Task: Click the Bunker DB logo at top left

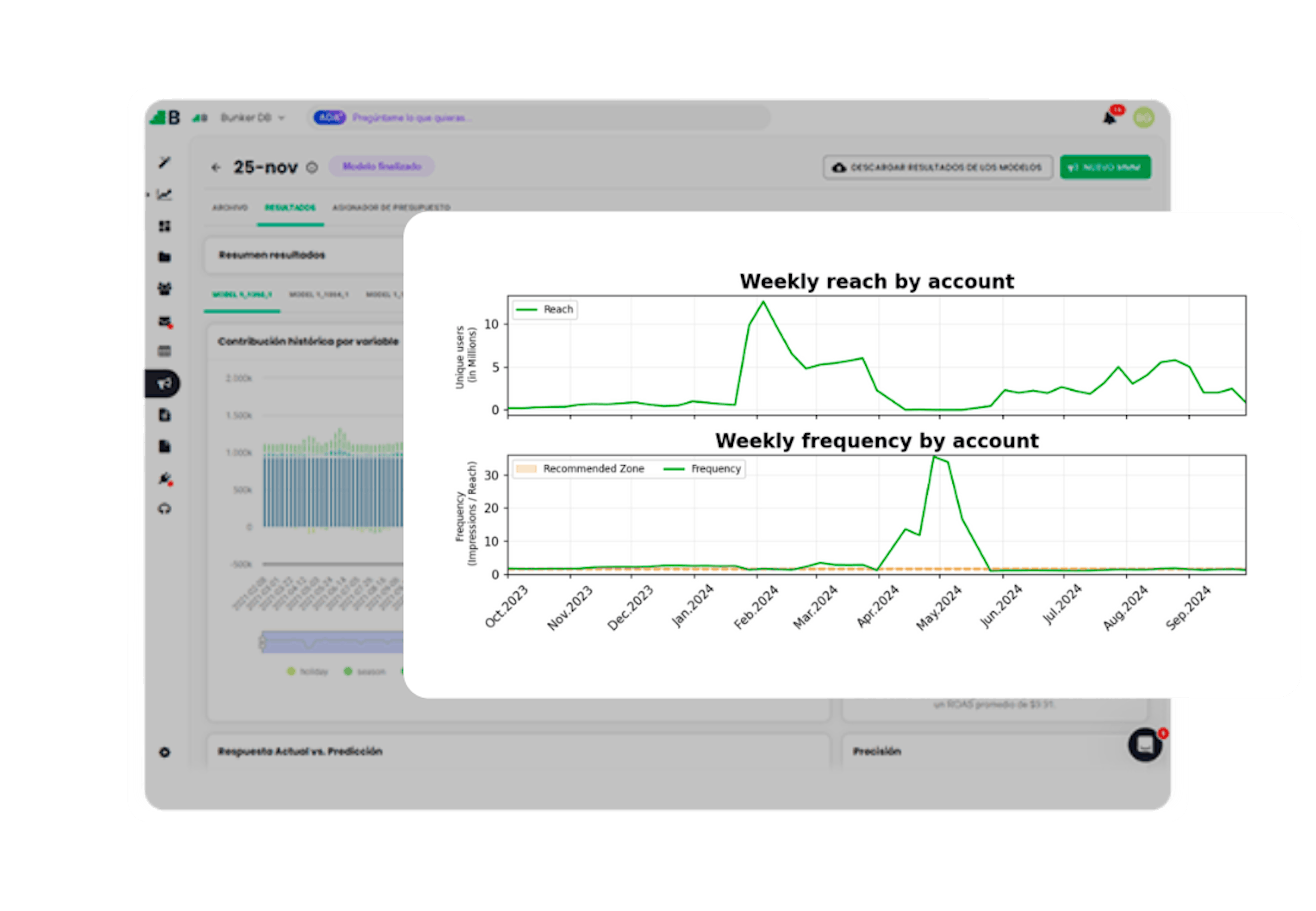Action: pyautogui.click(x=165, y=118)
